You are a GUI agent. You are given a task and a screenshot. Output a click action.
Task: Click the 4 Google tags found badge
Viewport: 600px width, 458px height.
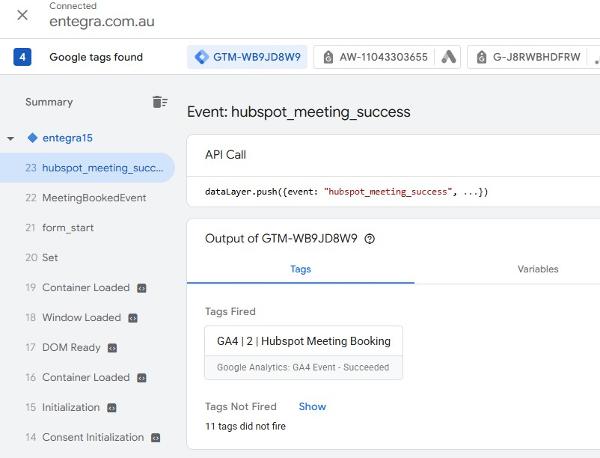(x=22, y=57)
